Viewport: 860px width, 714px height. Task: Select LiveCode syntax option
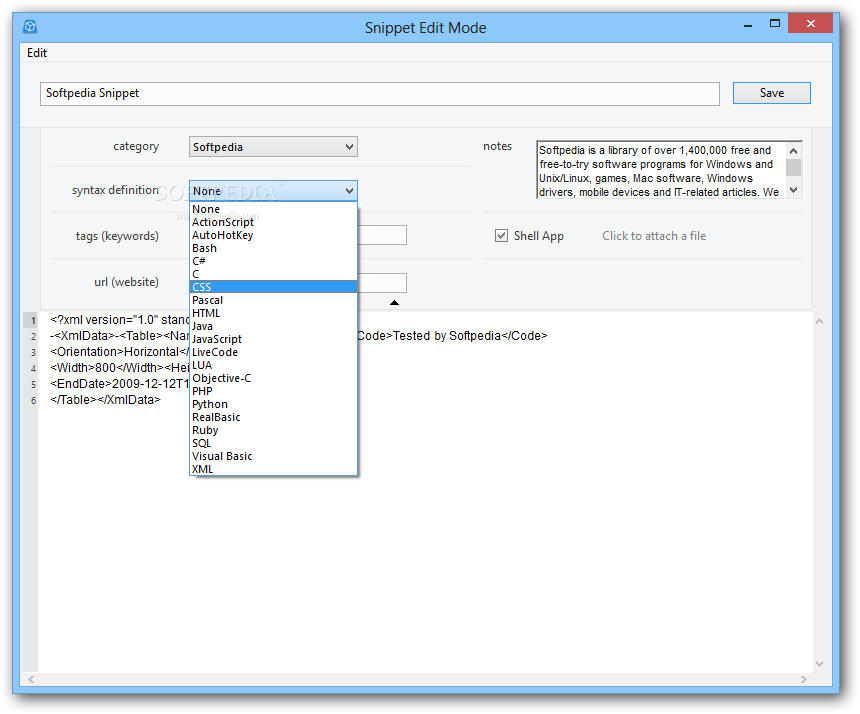pos(273,352)
